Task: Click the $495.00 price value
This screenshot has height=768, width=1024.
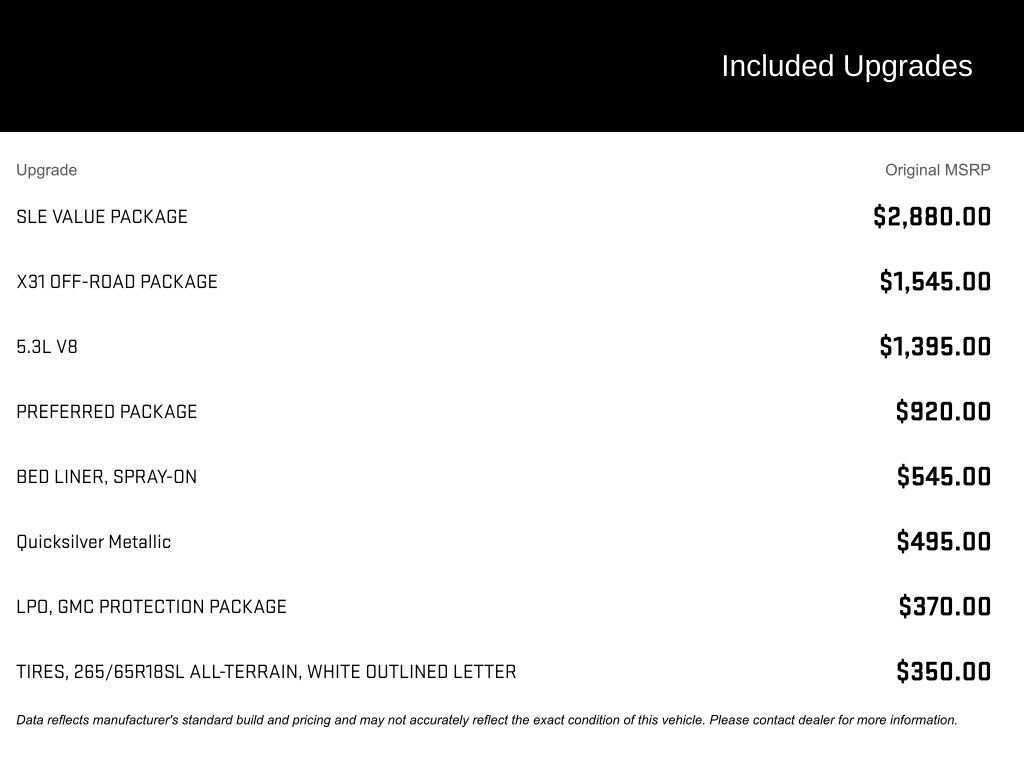Action: [x=944, y=541]
